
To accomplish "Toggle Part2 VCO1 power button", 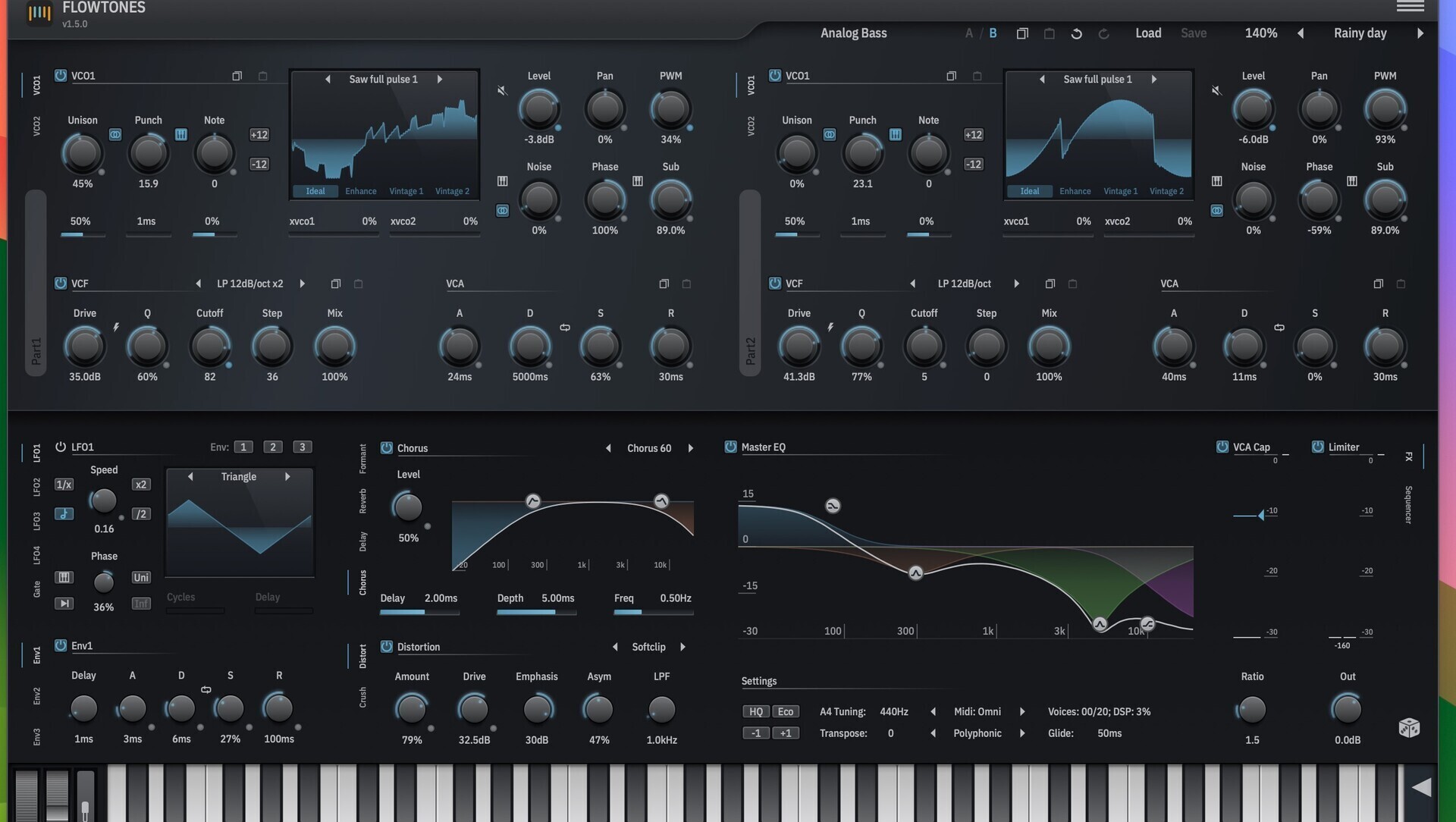I will click(x=775, y=76).
